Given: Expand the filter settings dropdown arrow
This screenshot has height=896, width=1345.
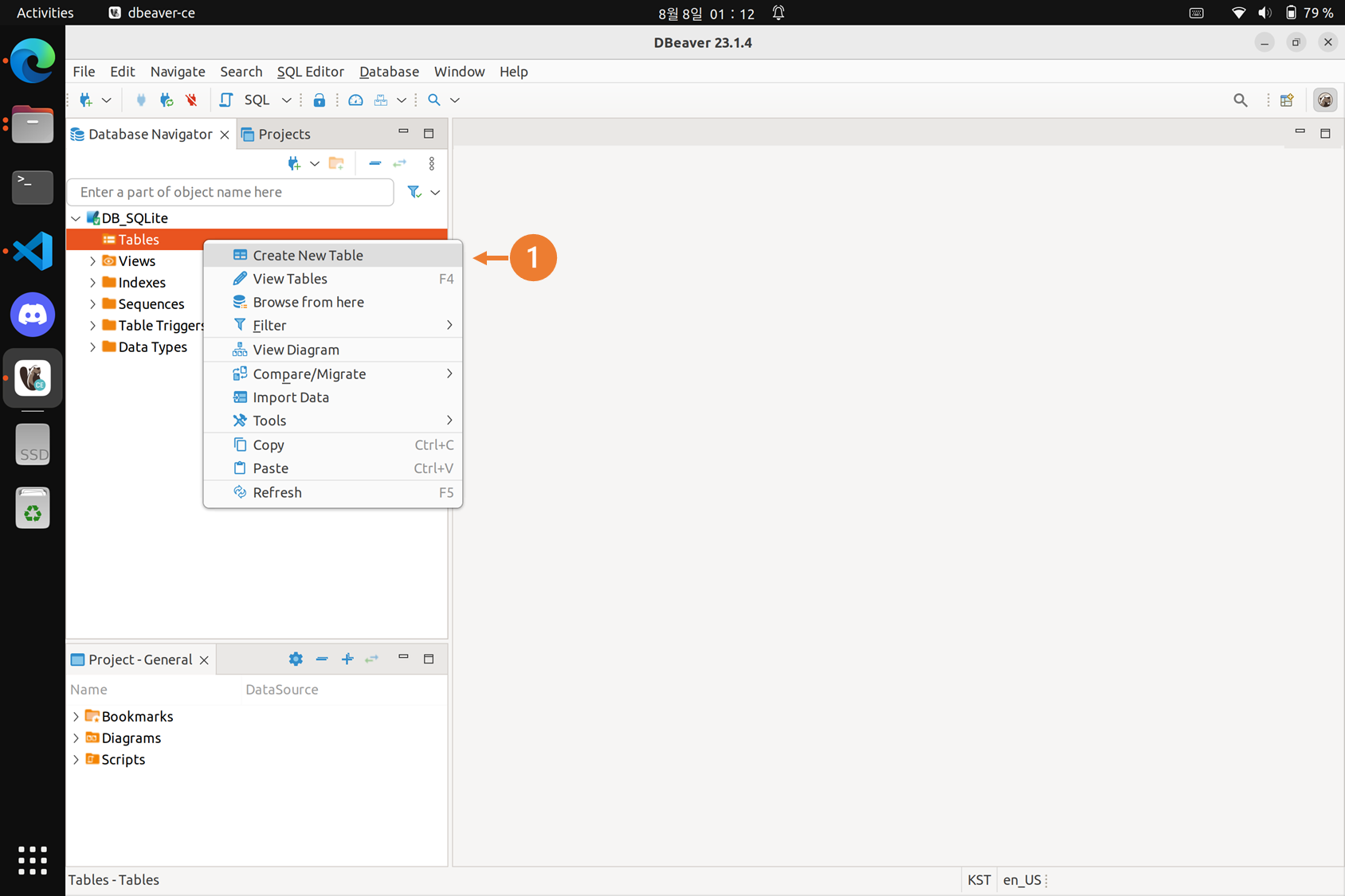Looking at the screenshot, I should coord(435,192).
